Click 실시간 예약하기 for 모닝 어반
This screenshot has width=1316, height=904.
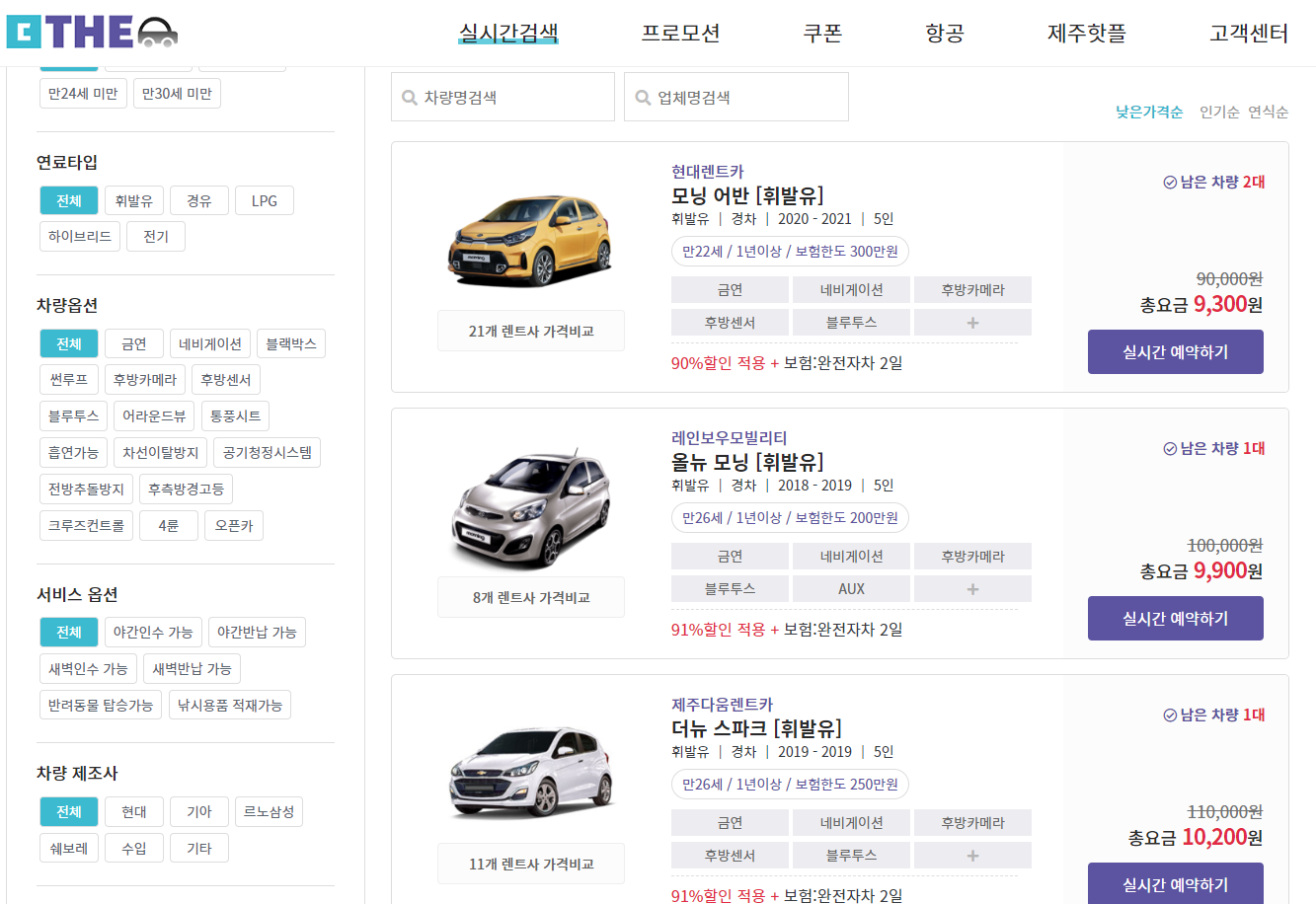tap(1175, 351)
